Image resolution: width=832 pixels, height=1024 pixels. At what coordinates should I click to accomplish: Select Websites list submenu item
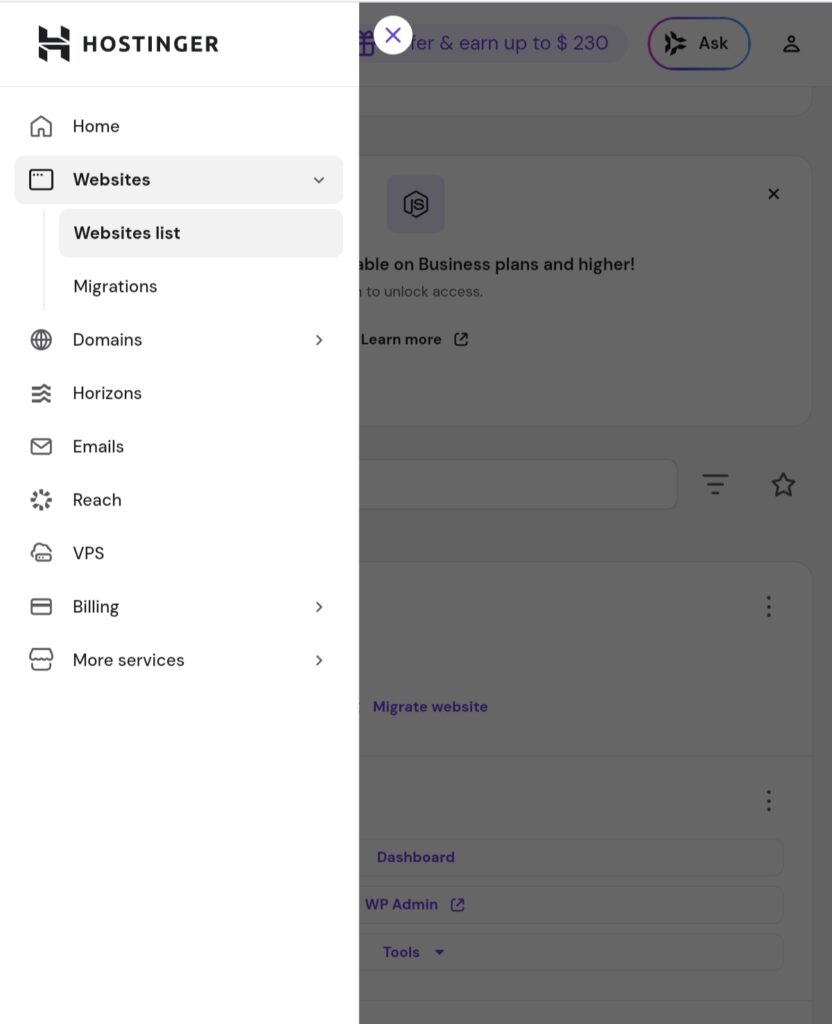click(x=127, y=233)
